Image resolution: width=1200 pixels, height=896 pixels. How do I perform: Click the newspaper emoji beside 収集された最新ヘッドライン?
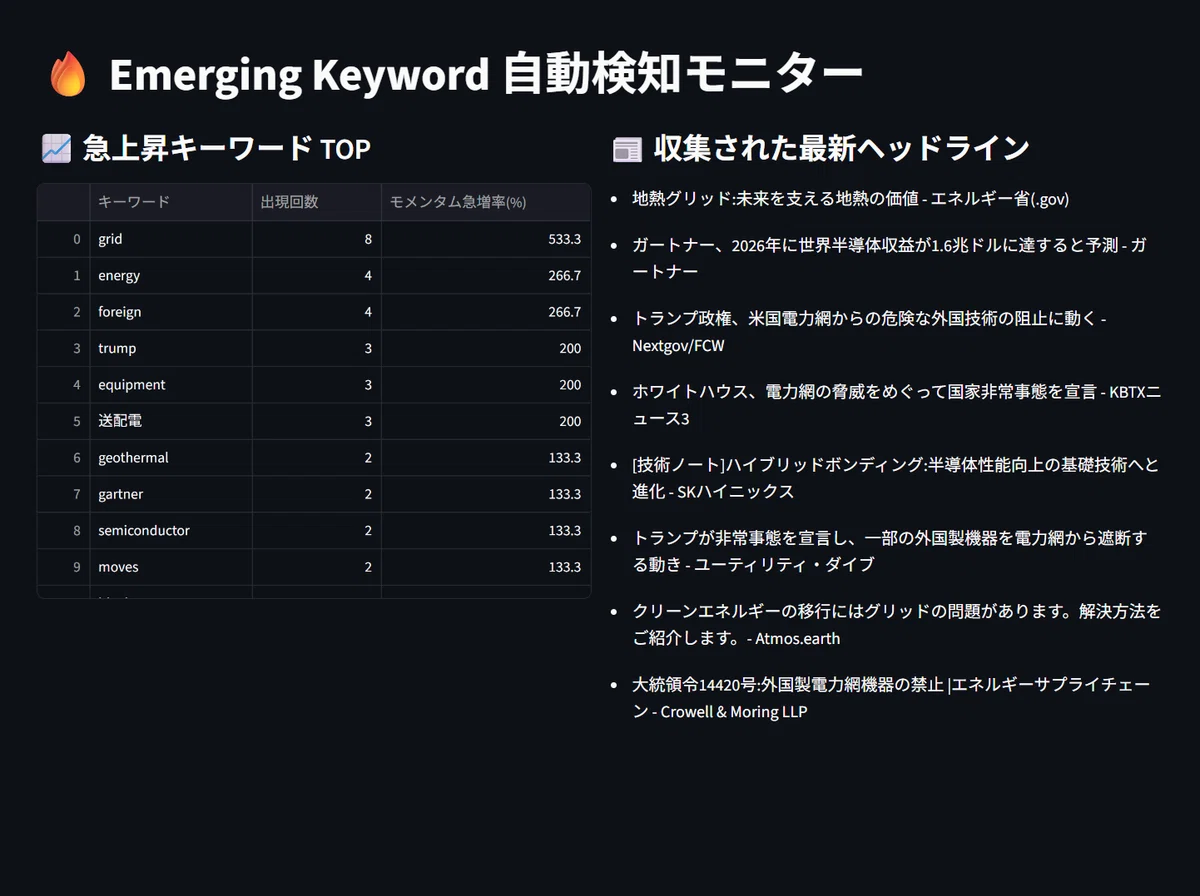tap(627, 149)
